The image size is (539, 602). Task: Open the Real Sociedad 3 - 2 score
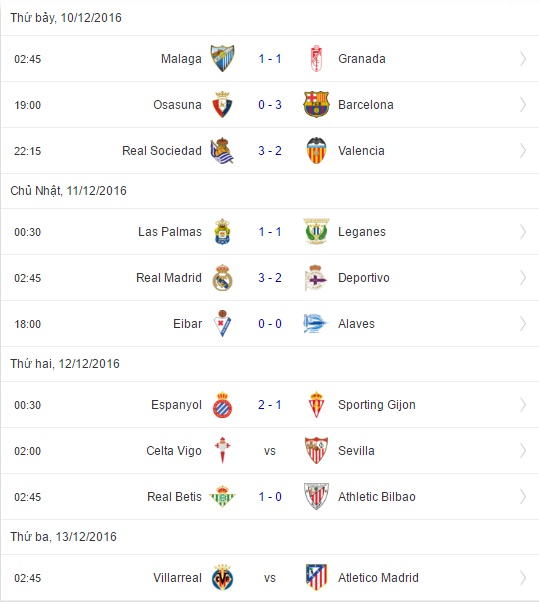point(270,150)
